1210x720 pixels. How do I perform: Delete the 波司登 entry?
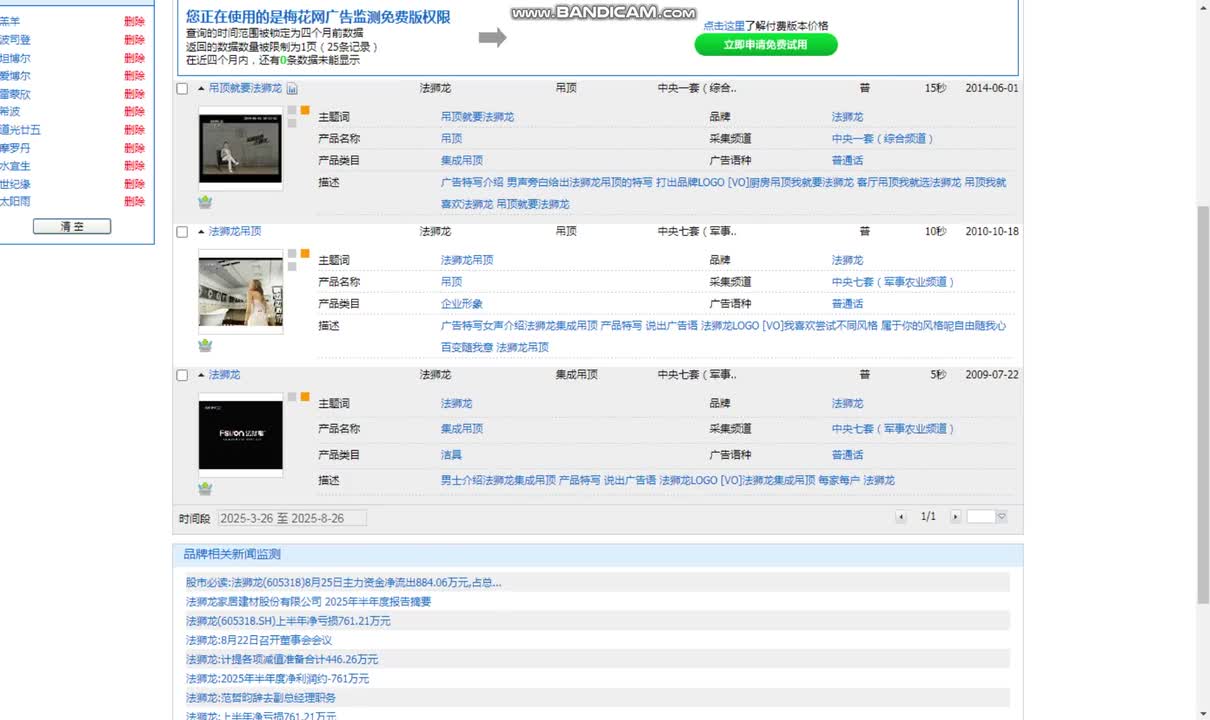[134, 40]
